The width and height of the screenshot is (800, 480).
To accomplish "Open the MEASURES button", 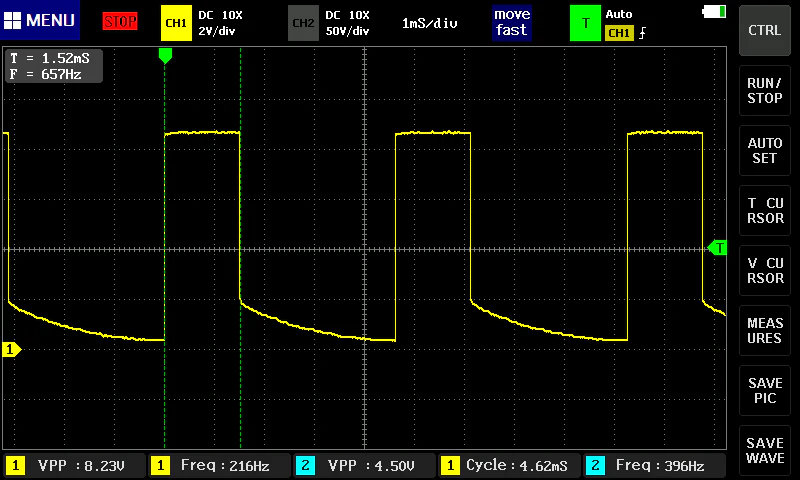I will coord(764,331).
